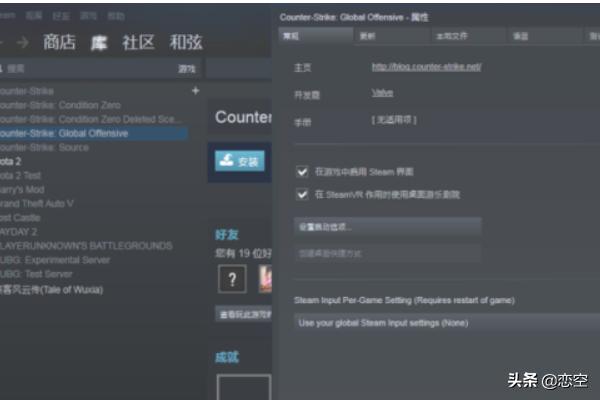Toggle Steam overlay in-game checkbox

pos(302,172)
